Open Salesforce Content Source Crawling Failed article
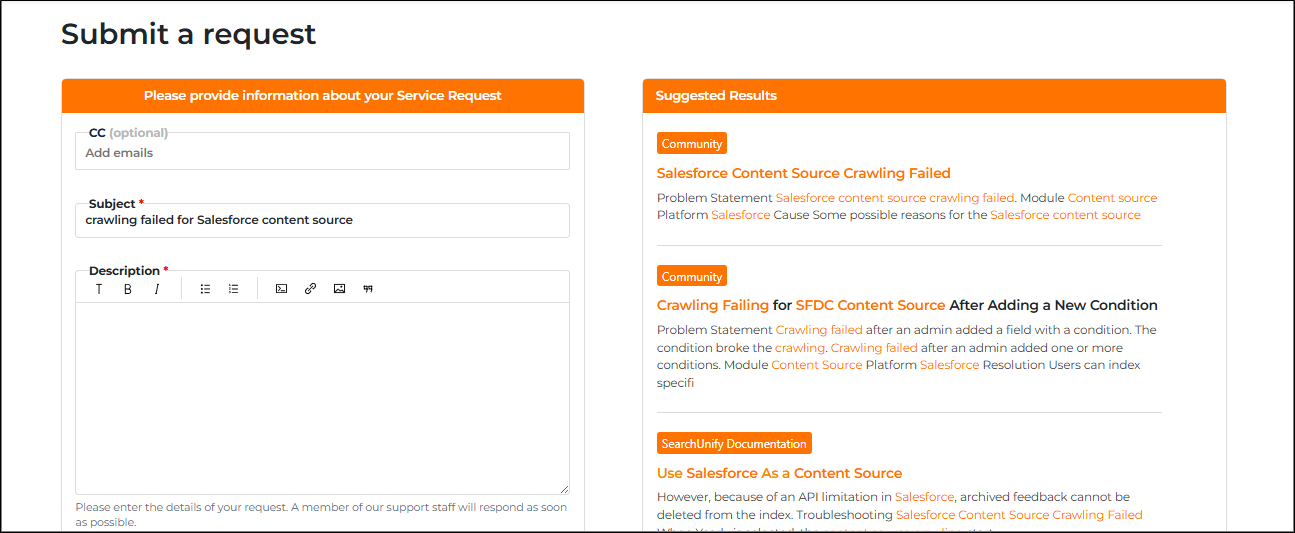Screen dimensions: 1295x533 [803, 173]
